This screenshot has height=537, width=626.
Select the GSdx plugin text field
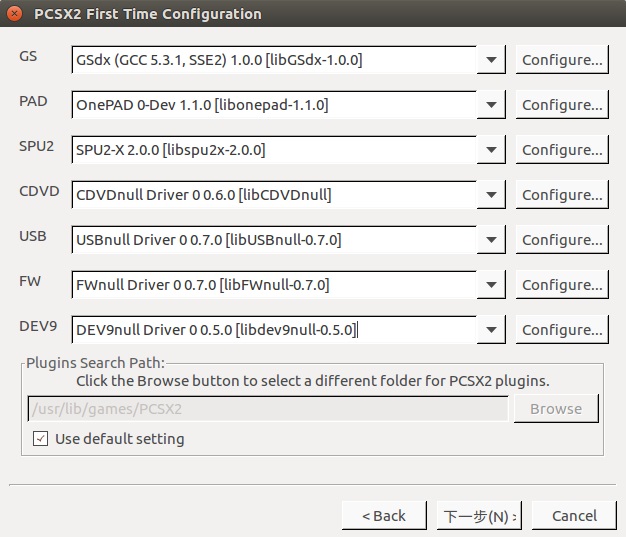[274, 60]
